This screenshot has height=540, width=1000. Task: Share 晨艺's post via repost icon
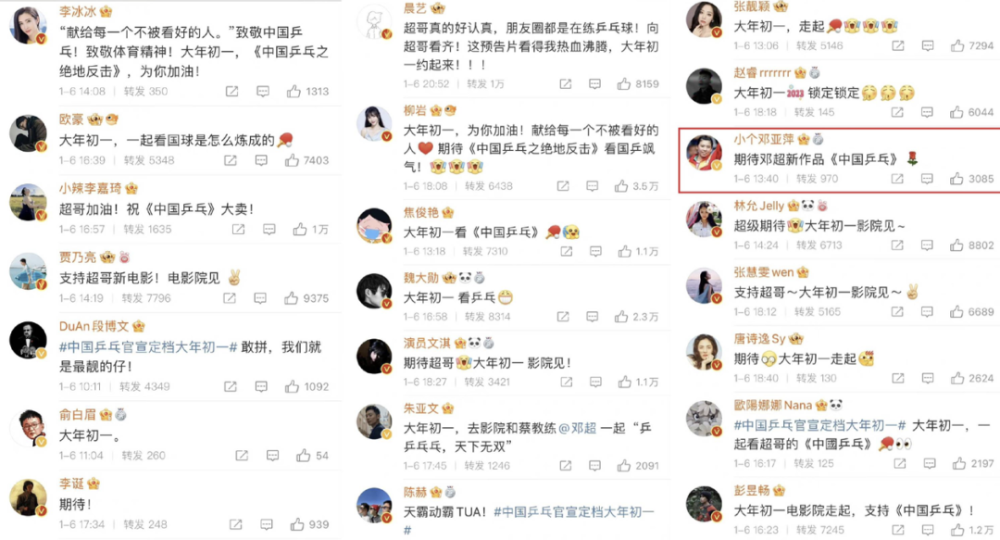(565, 84)
